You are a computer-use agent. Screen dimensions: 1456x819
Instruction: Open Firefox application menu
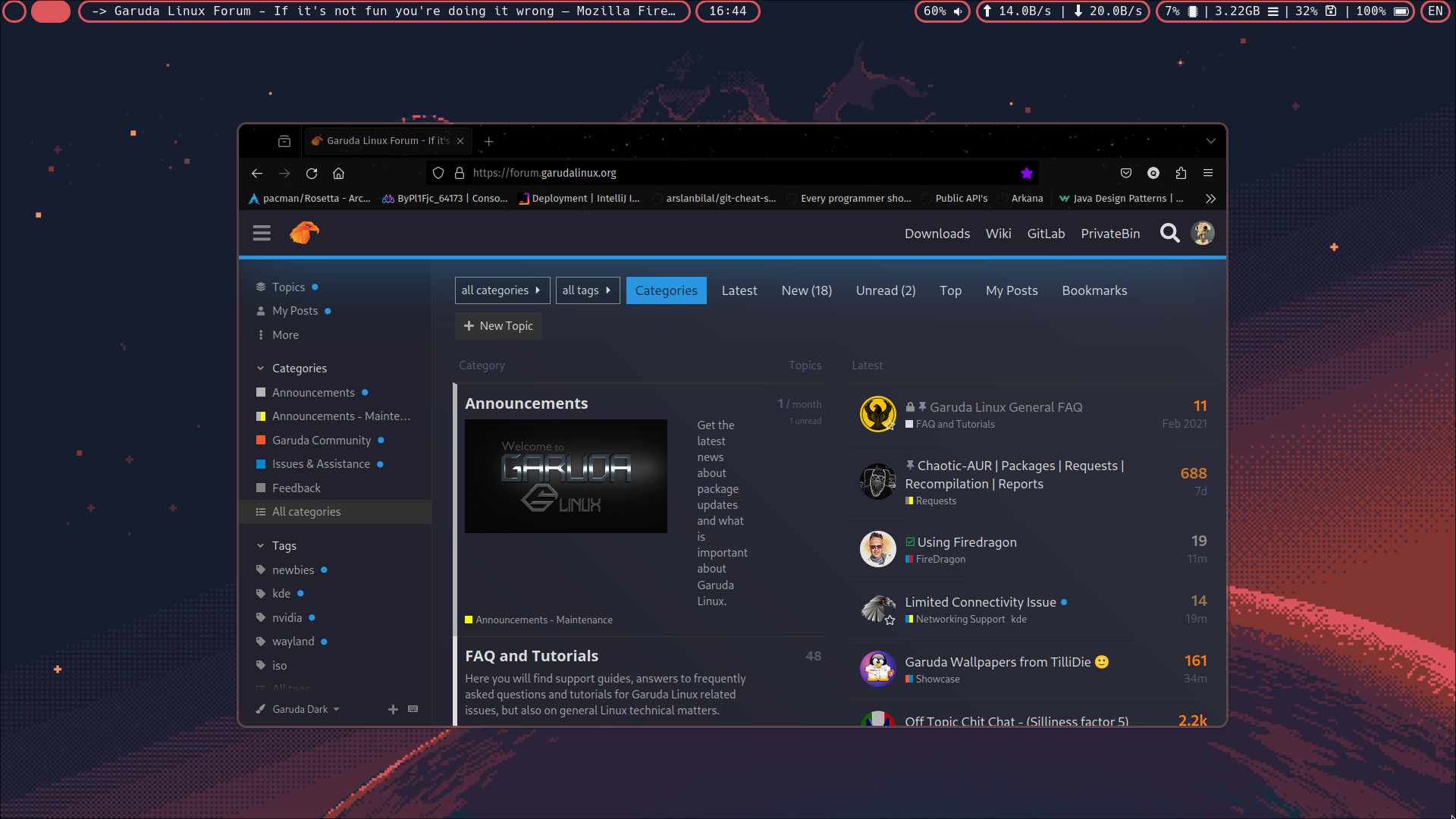[1208, 174]
